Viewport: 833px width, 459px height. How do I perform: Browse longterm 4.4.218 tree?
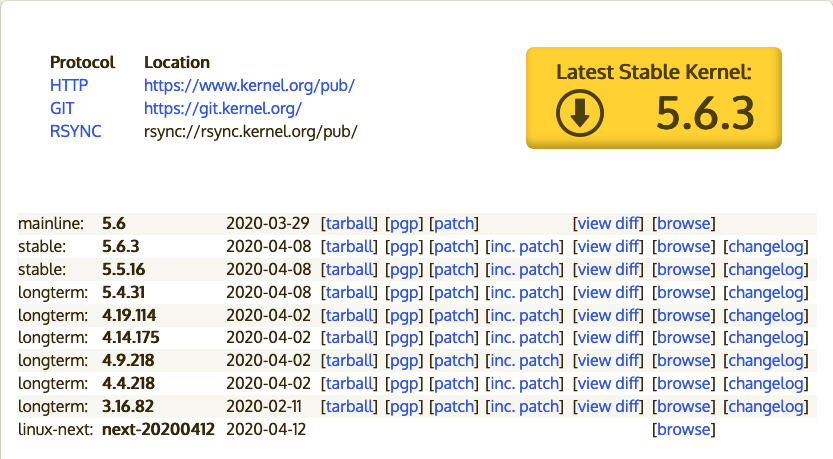684,383
